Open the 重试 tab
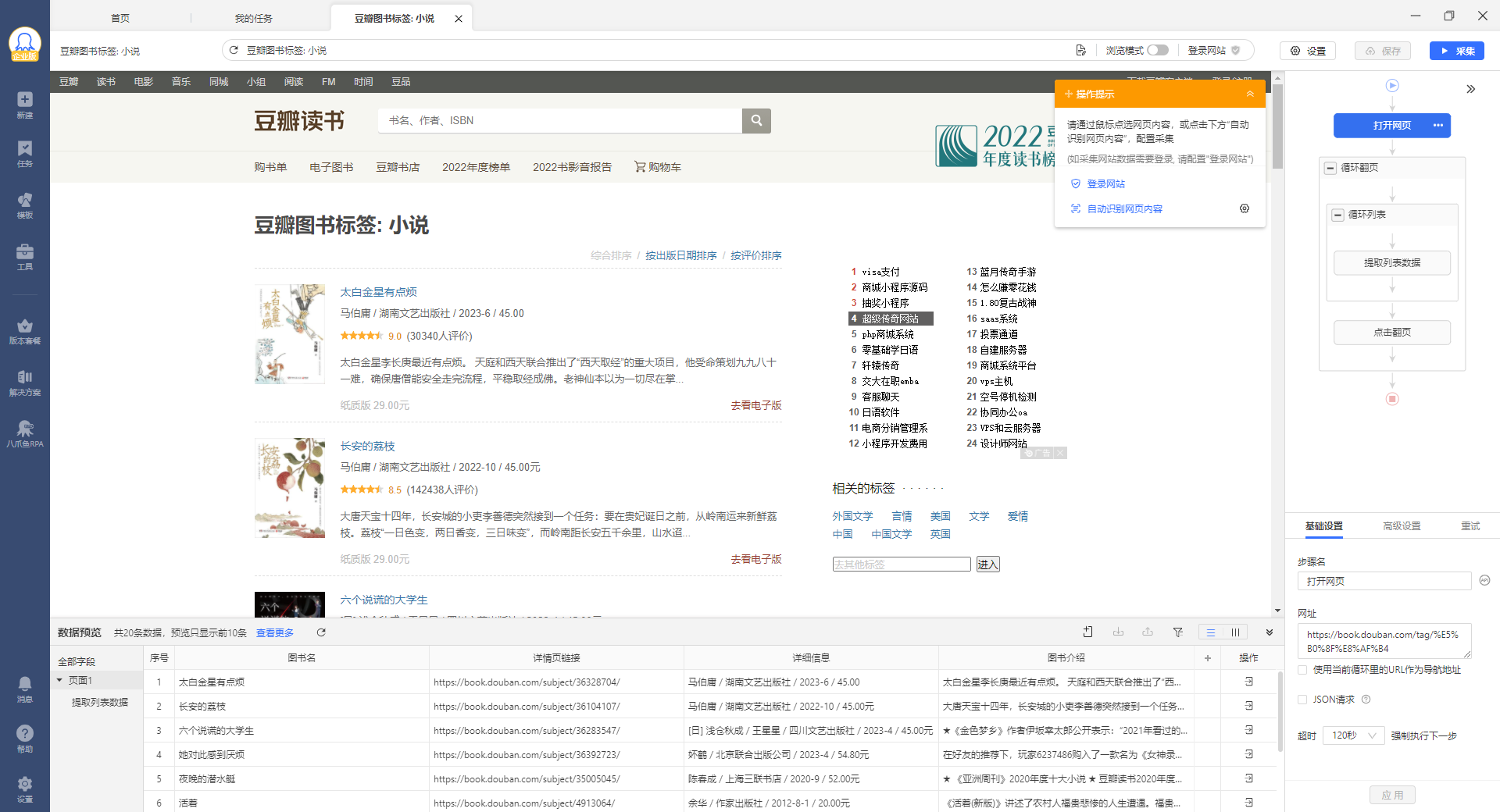This screenshot has height=812, width=1500. click(x=1470, y=526)
